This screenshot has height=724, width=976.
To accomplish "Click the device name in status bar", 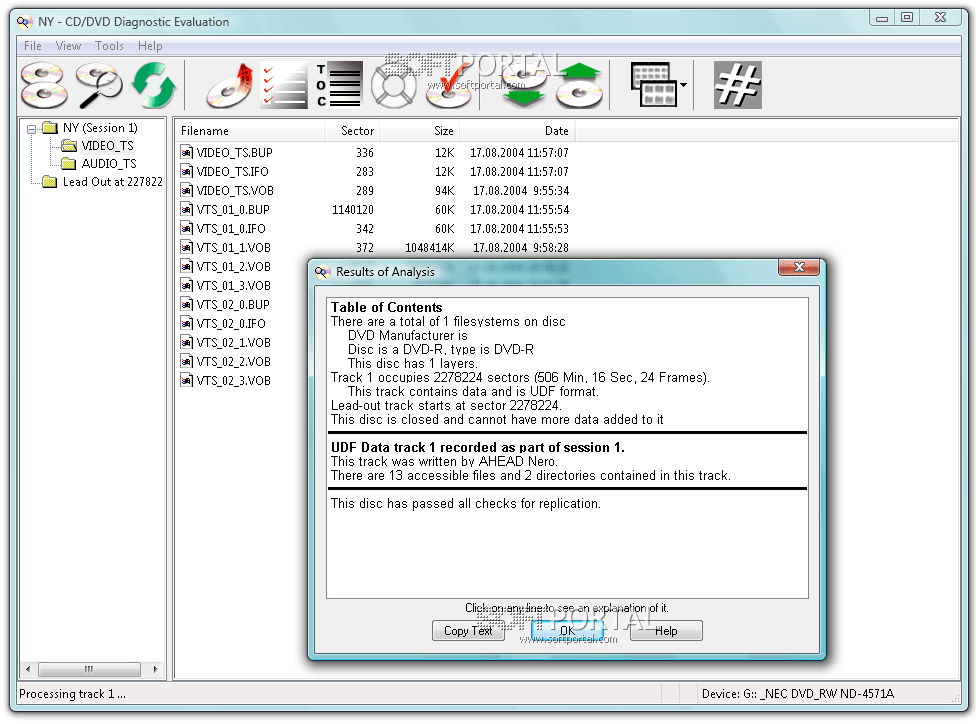I will (x=797, y=693).
